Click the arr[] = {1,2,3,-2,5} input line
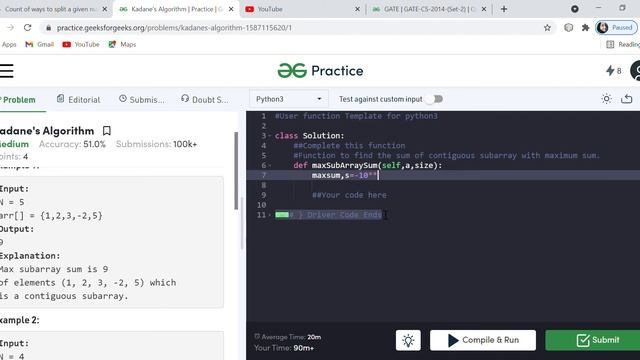The width and height of the screenshot is (640, 360). [51, 216]
